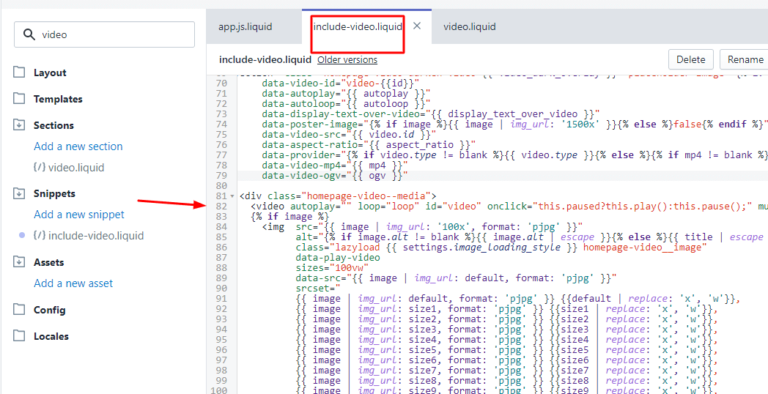
Task: Click the Assets folder icon
Action: [x=19, y=262]
